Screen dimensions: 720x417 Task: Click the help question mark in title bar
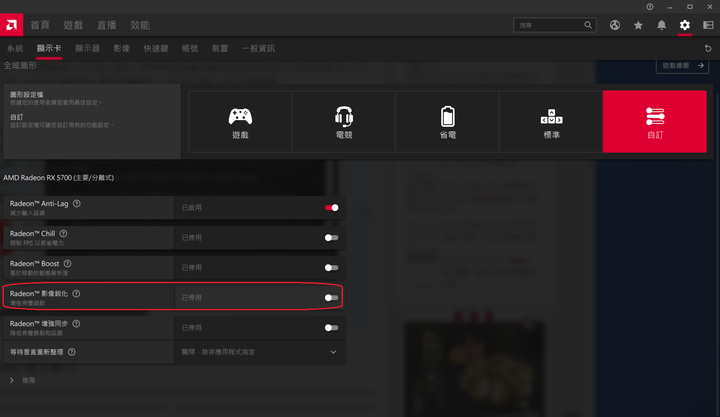point(650,6)
